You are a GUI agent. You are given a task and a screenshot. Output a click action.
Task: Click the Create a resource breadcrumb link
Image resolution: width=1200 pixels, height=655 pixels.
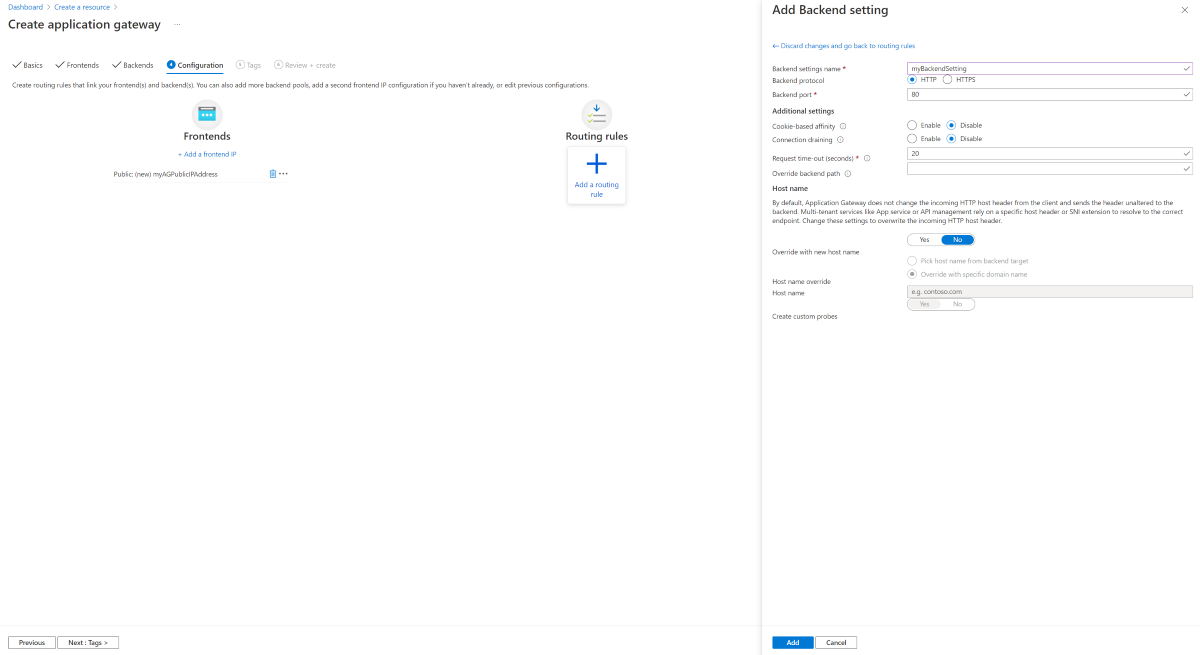[83, 7]
